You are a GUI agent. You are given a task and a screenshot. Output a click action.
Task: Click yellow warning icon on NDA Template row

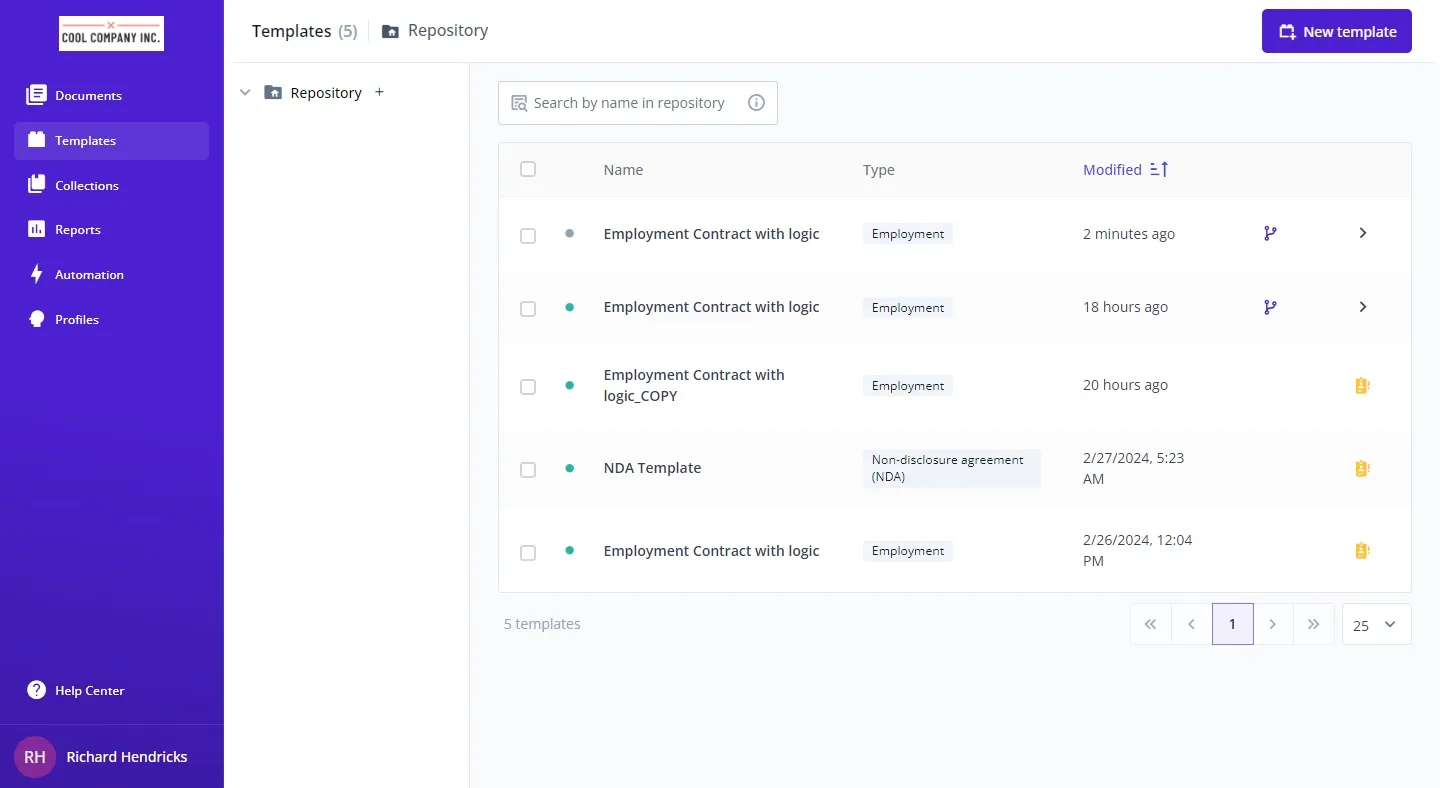(x=1361, y=468)
